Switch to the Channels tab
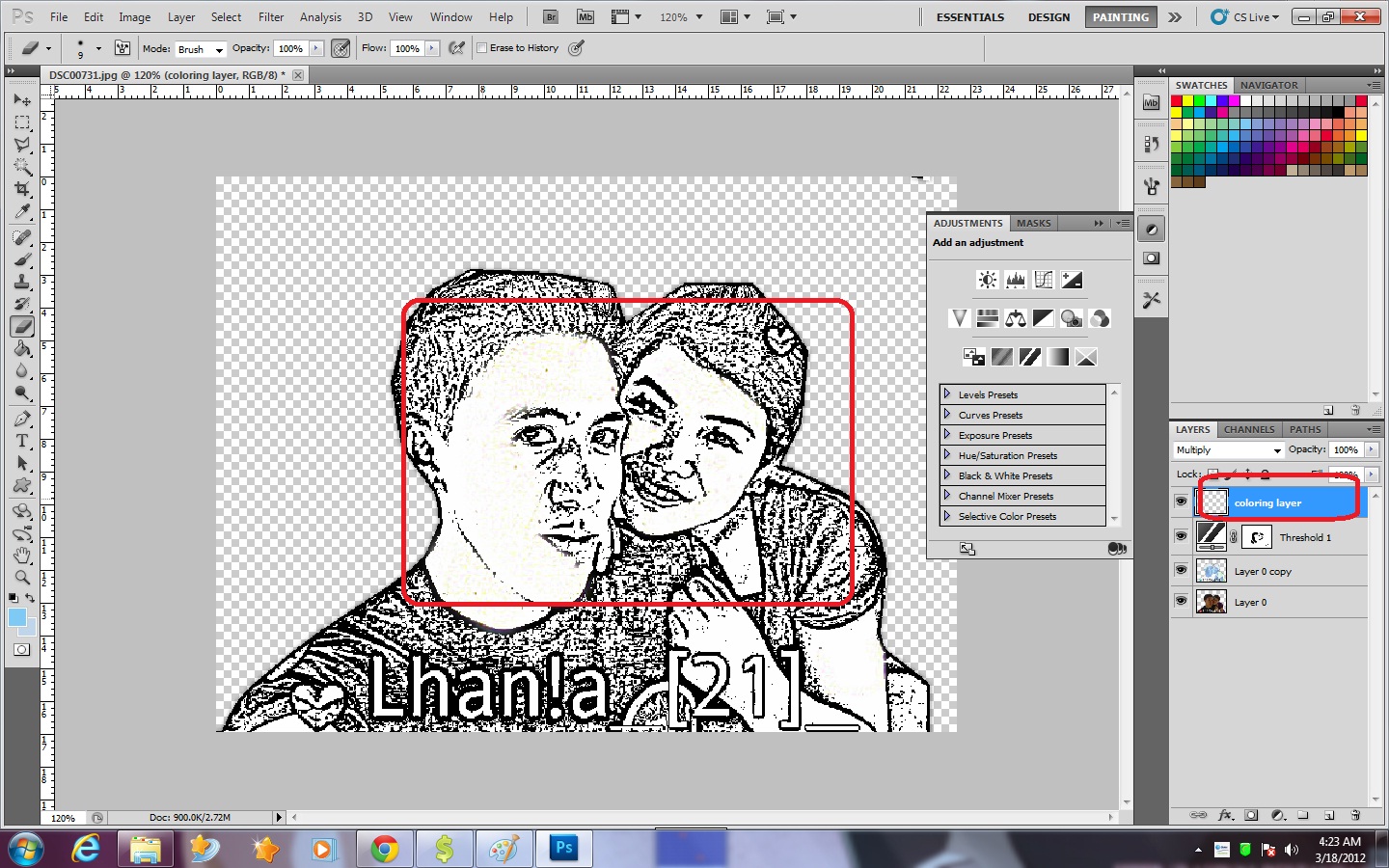This screenshot has height=868, width=1389. (1249, 429)
